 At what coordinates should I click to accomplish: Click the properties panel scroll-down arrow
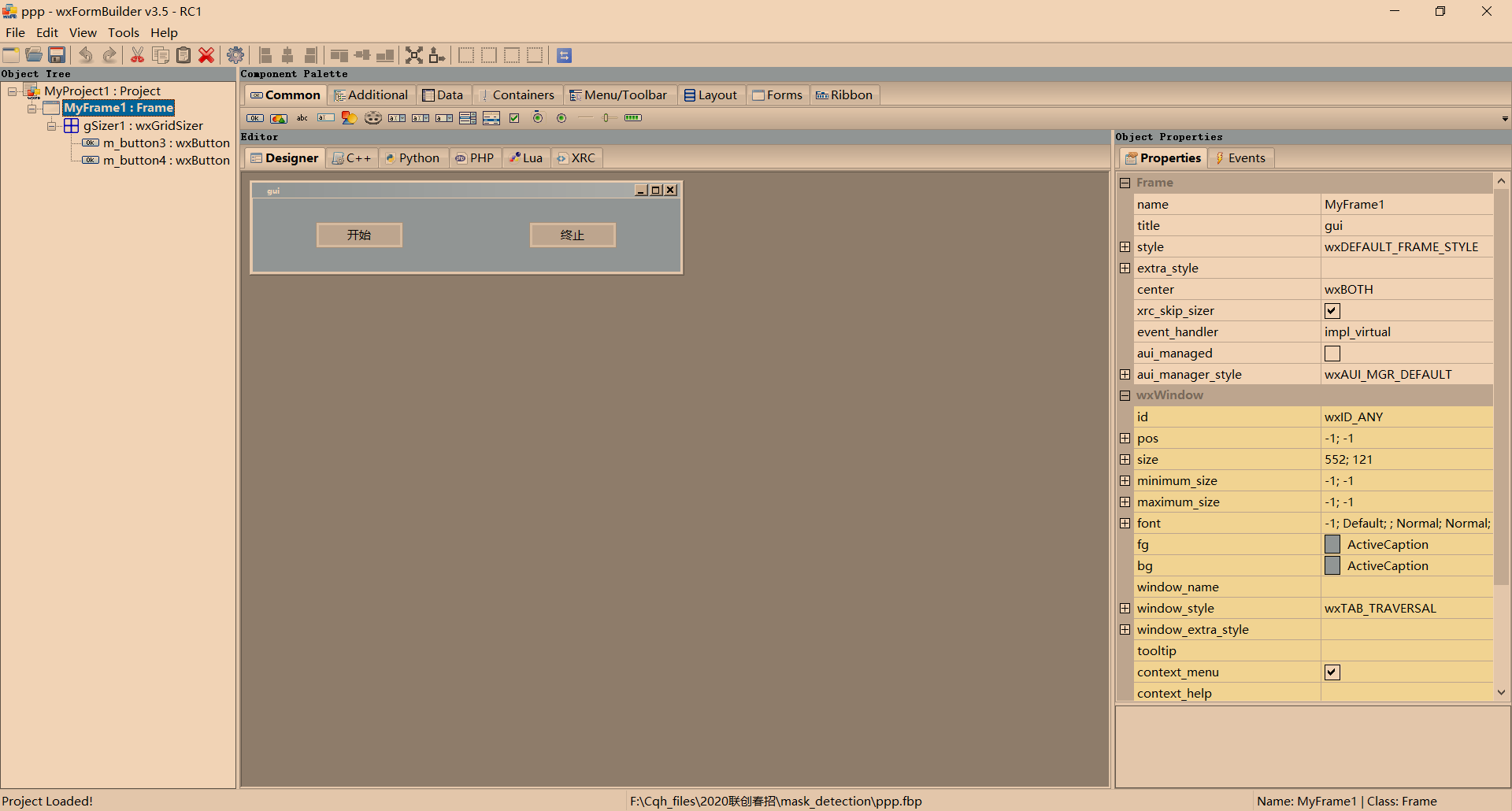point(1502,693)
